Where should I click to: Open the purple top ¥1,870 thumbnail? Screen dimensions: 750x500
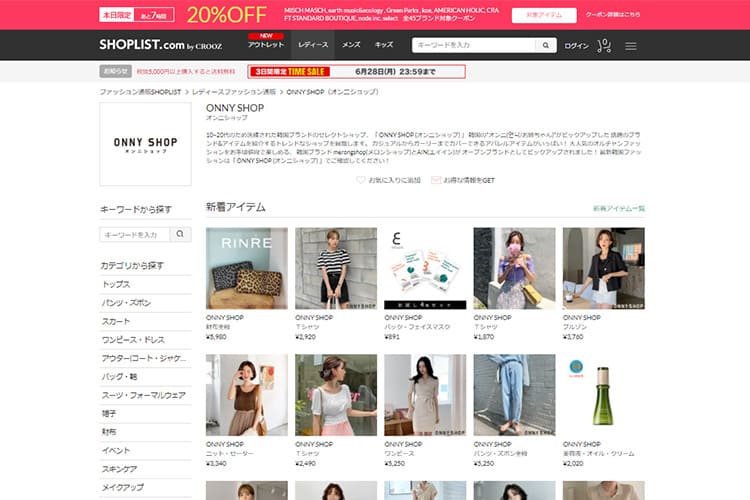pos(514,268)
